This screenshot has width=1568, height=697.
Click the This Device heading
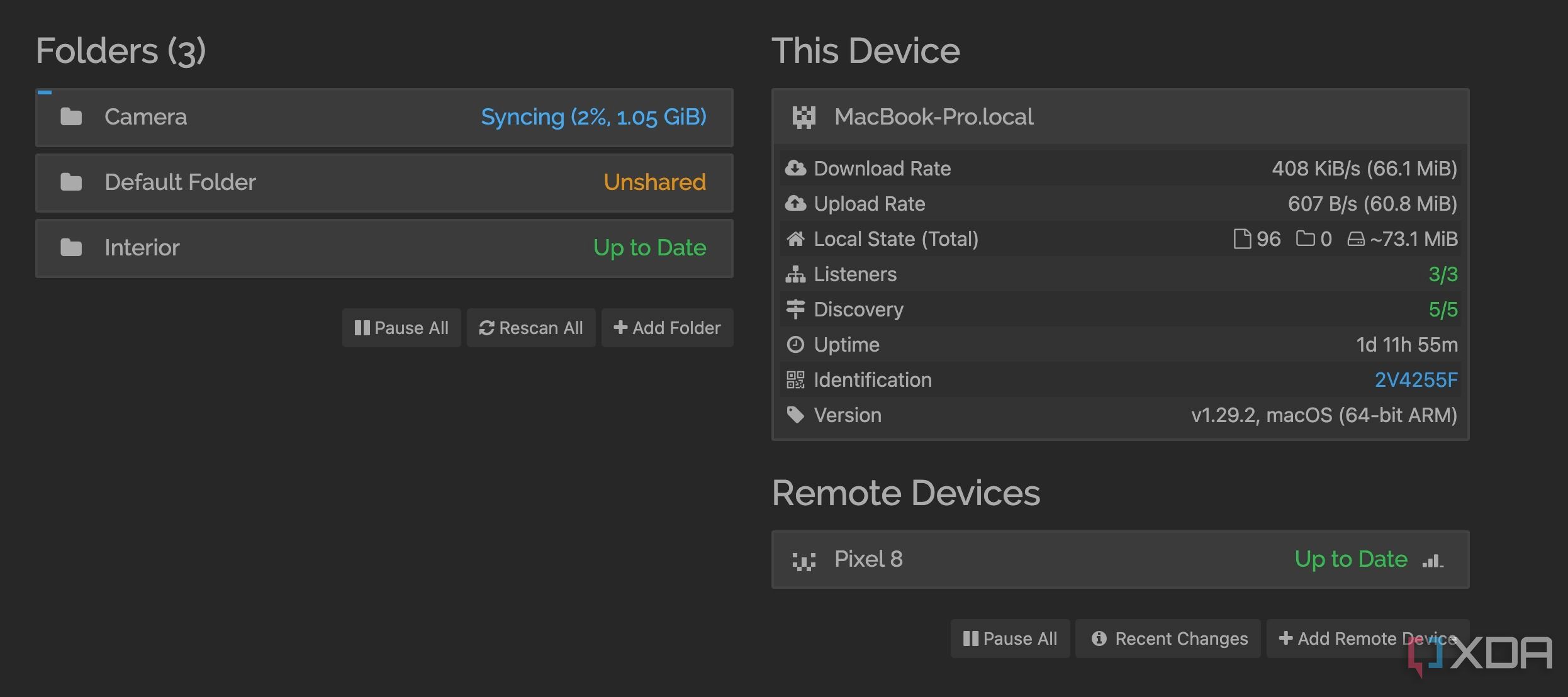pyautogui.click(x=866, y=51)
